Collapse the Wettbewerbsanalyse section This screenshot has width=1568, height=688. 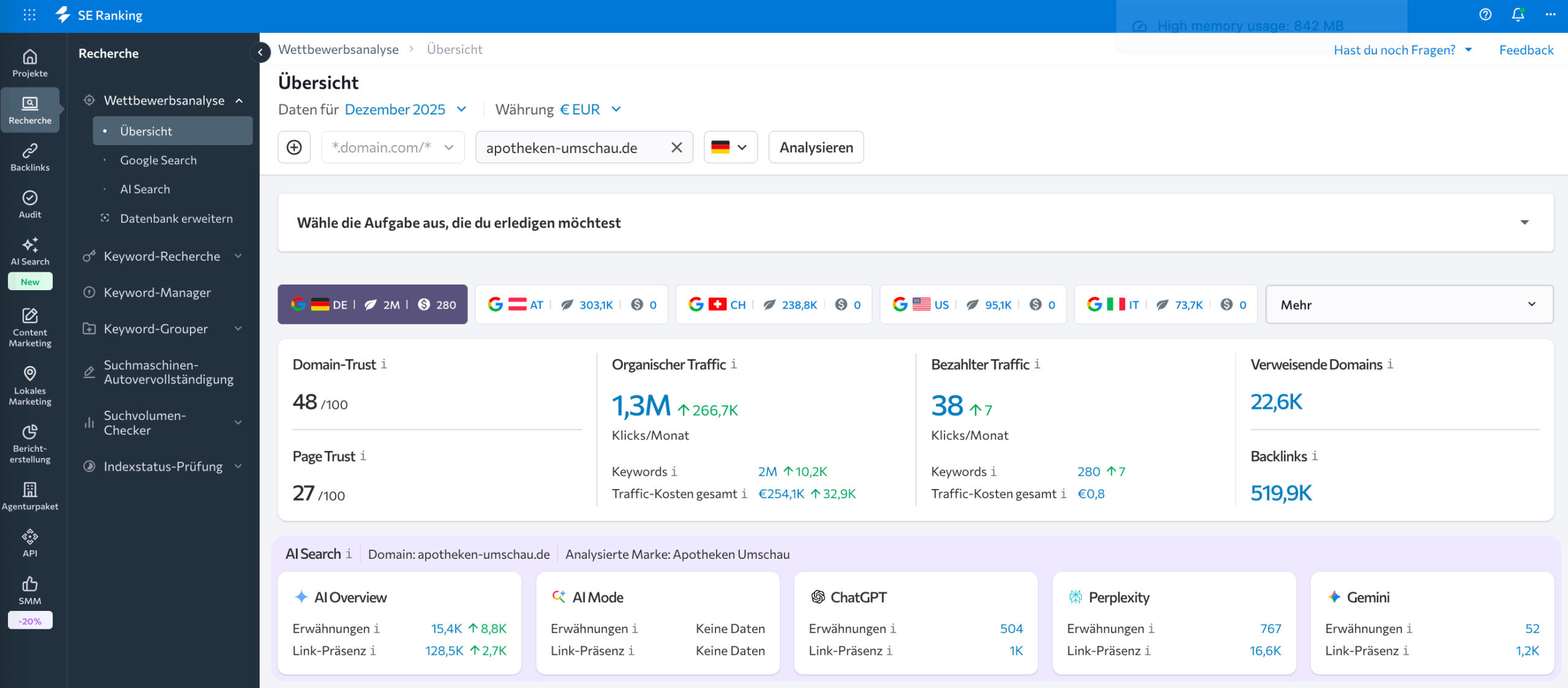coord(238,100)
